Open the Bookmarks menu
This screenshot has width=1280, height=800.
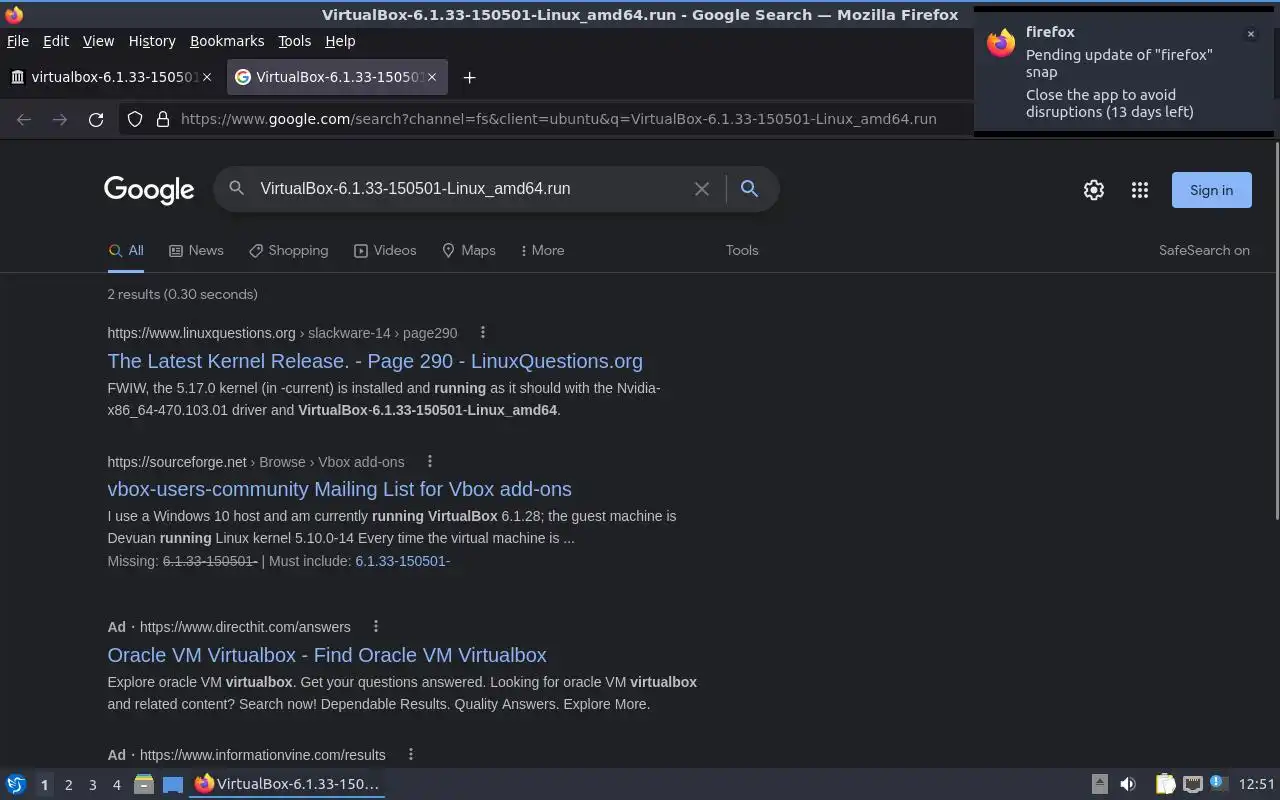[x=227, y=41]
